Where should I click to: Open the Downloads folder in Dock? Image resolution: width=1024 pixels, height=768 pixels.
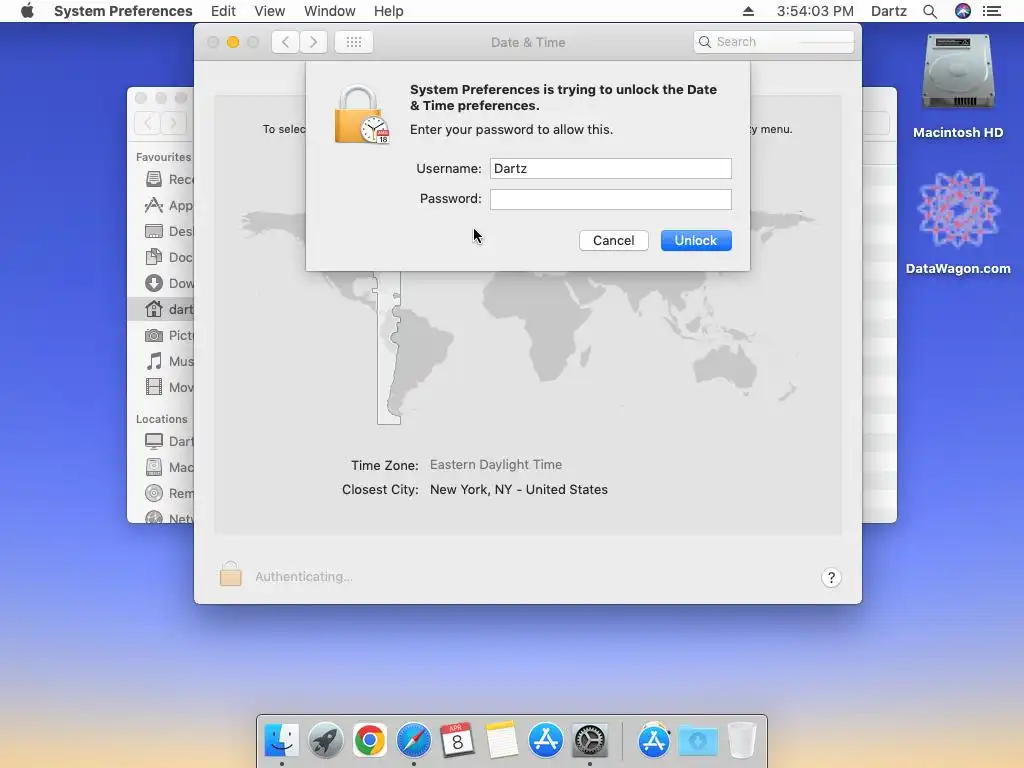tap(697, 741)
